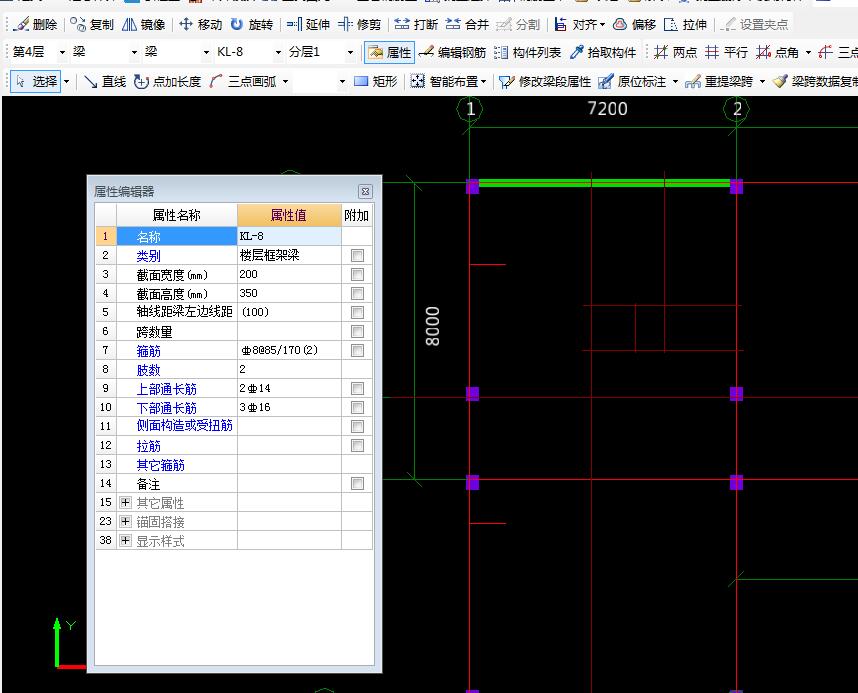Tick the 附加 checkbox for 下部通长筋

(357, 407)
